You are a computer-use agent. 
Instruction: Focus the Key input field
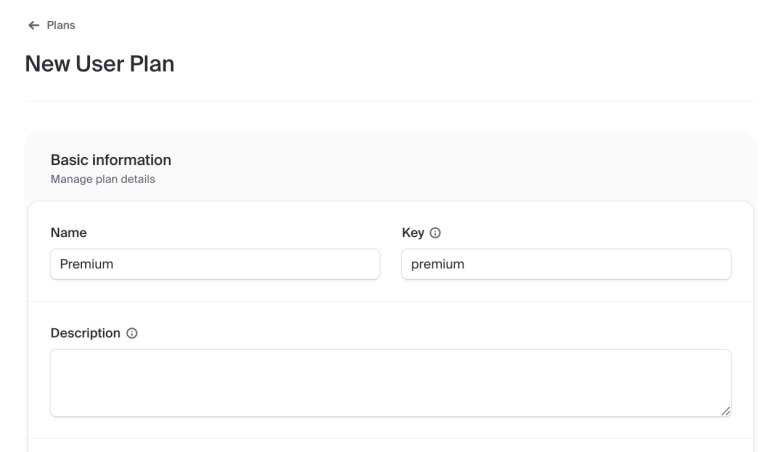(x=566, y=264)
